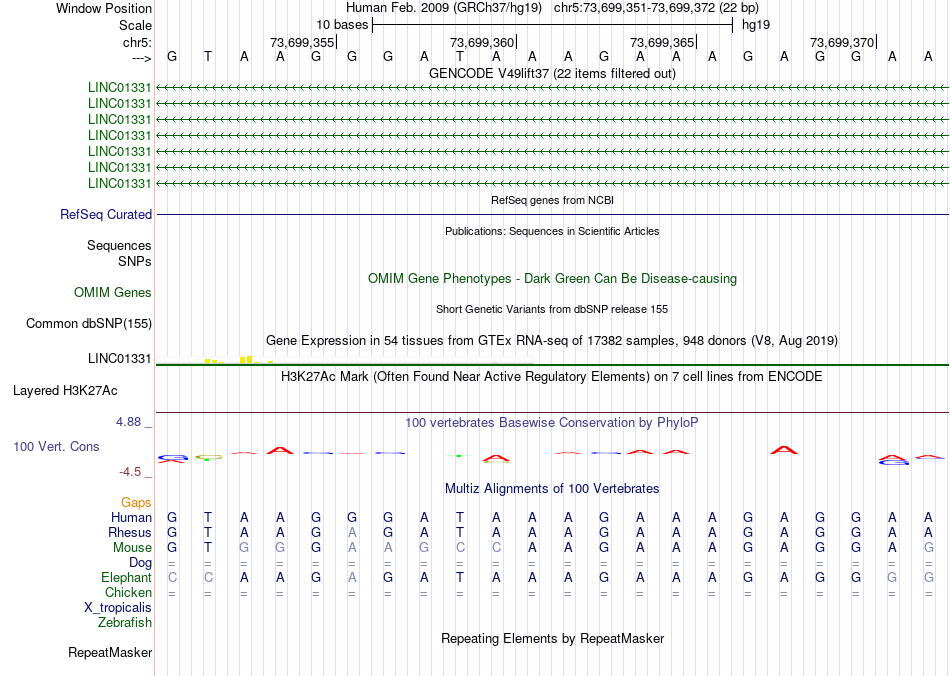The image size is (950, 676).
Task: Open the 'RefSeq genes from NCBI' track title
Action: pyautogui.click(x=552, y=200)
